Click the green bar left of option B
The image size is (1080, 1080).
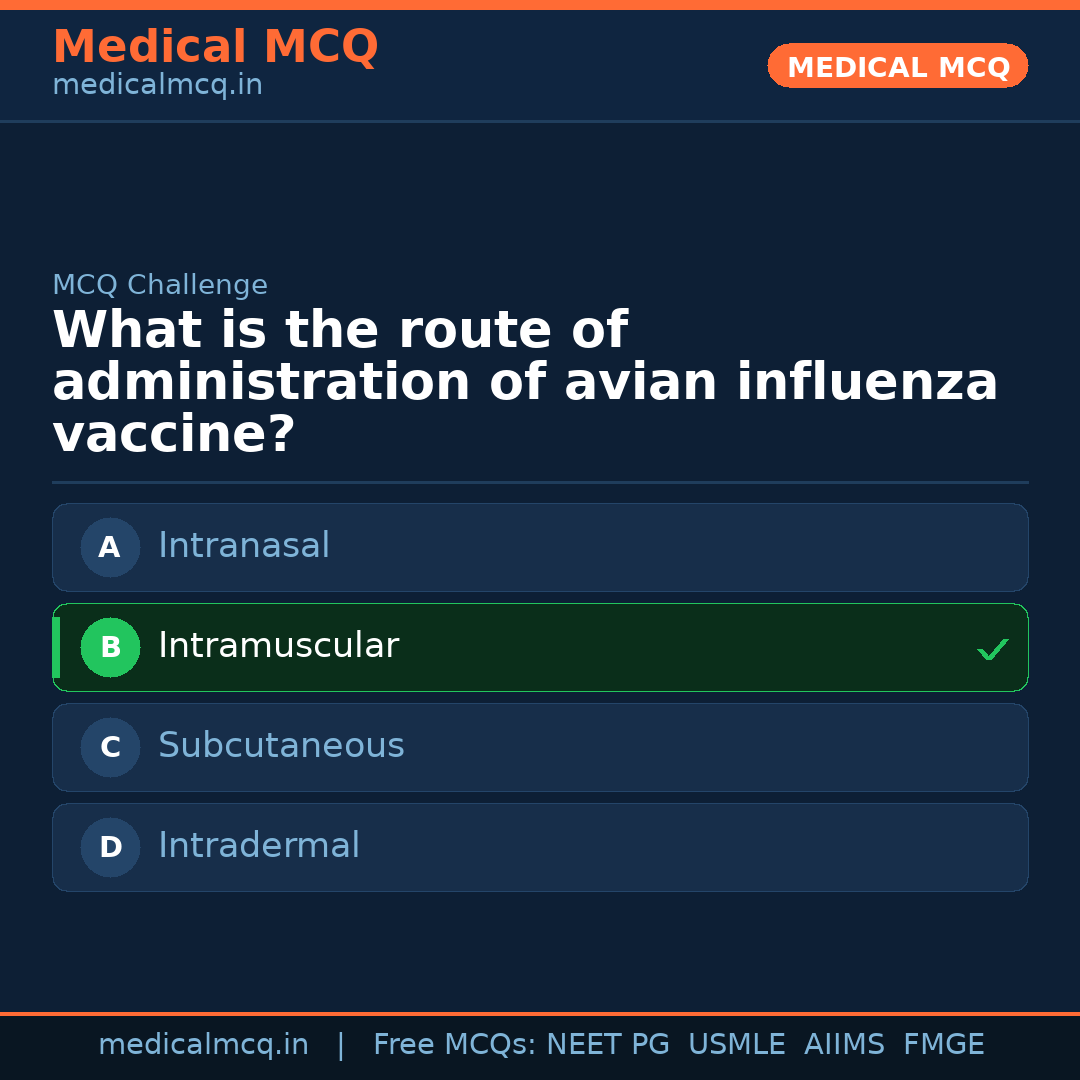tap(56, 647)
